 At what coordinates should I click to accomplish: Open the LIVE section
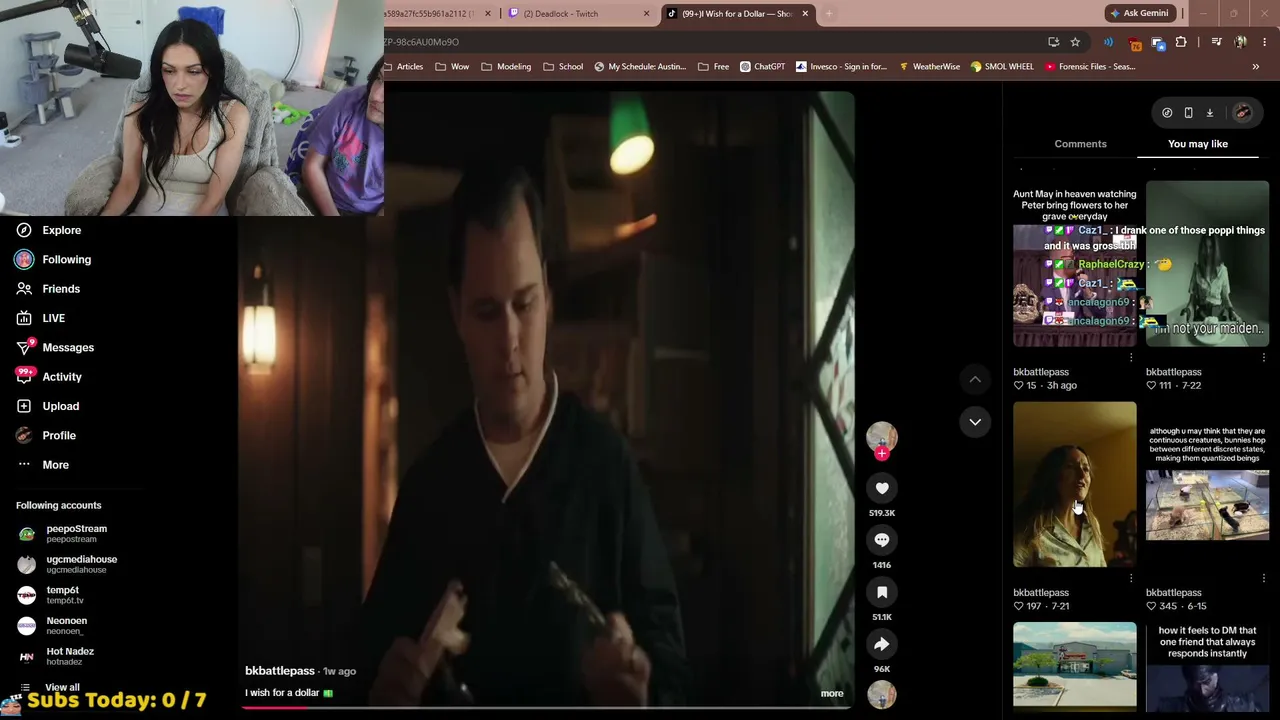(41, 318)
